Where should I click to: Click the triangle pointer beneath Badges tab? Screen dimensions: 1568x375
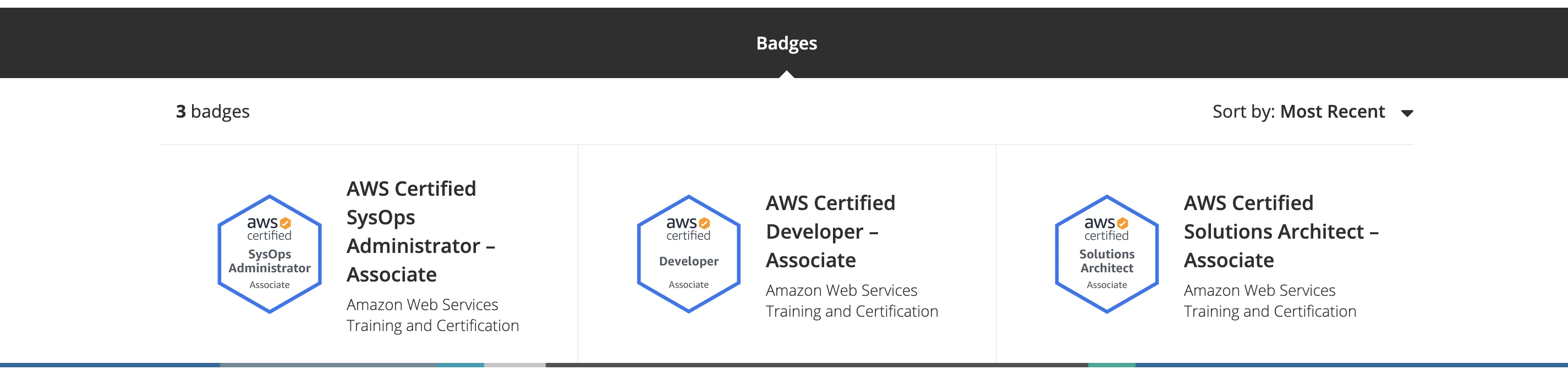coord(786,74)
